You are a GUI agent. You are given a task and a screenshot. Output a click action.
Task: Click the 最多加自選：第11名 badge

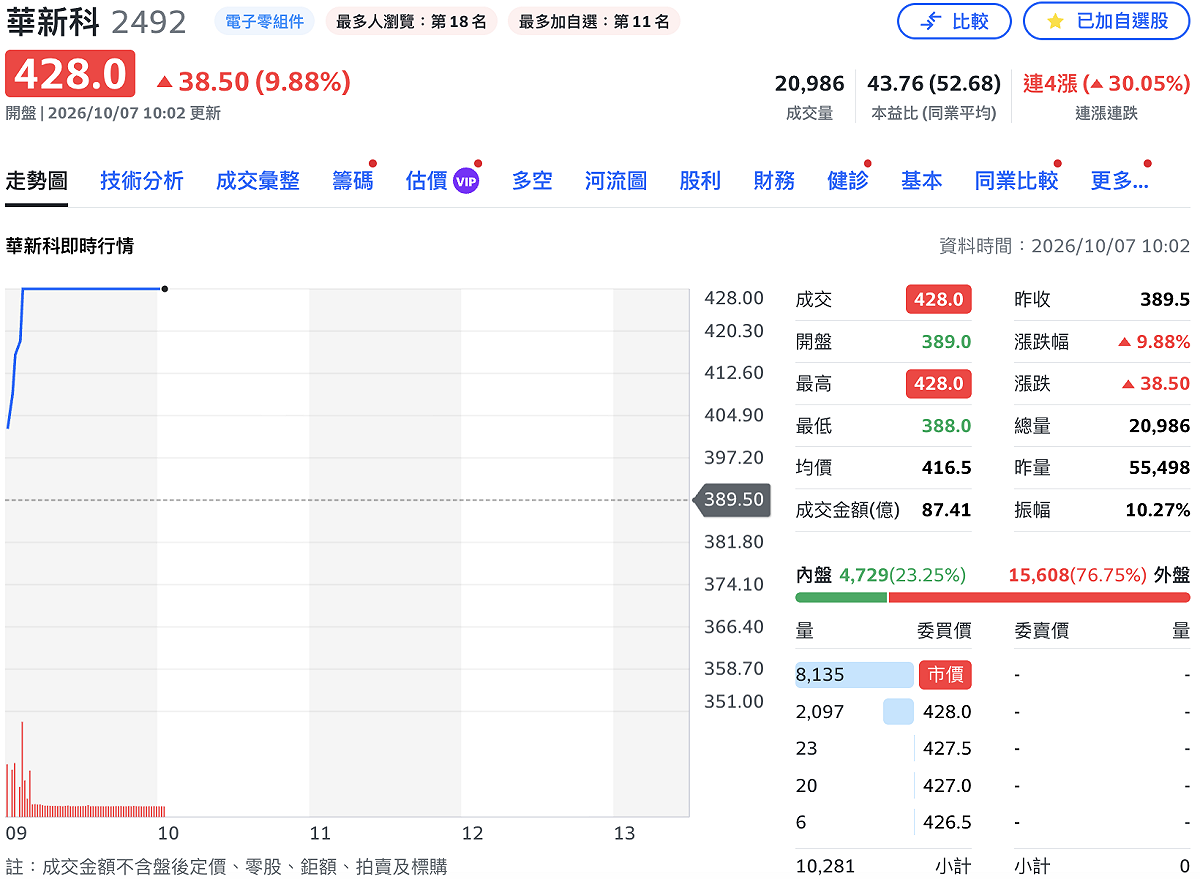pyautogui.click(x=594, y=21)
